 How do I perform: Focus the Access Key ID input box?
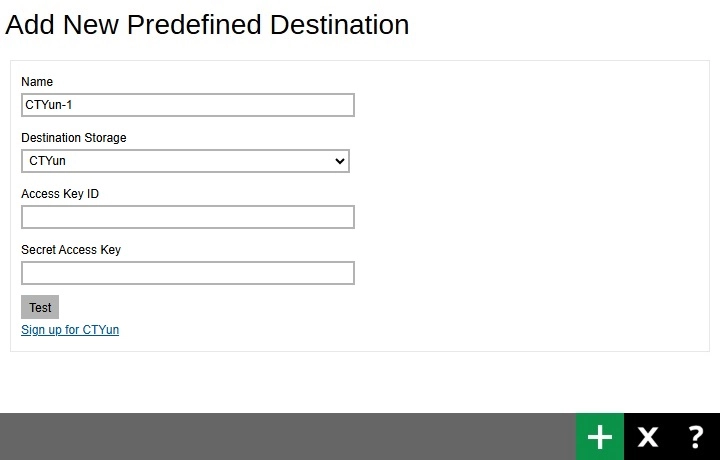[x=187, y=217]
